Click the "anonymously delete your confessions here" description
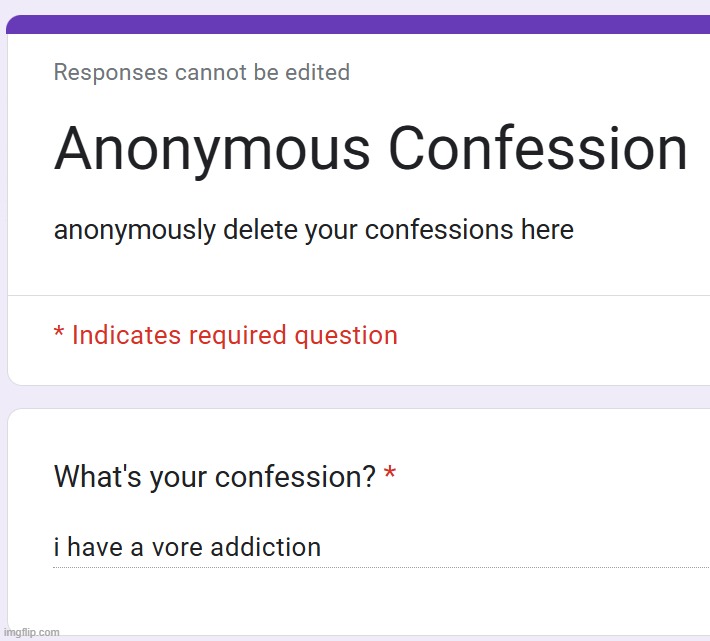This screenshot has width=710, height=641. coord(313,230)
